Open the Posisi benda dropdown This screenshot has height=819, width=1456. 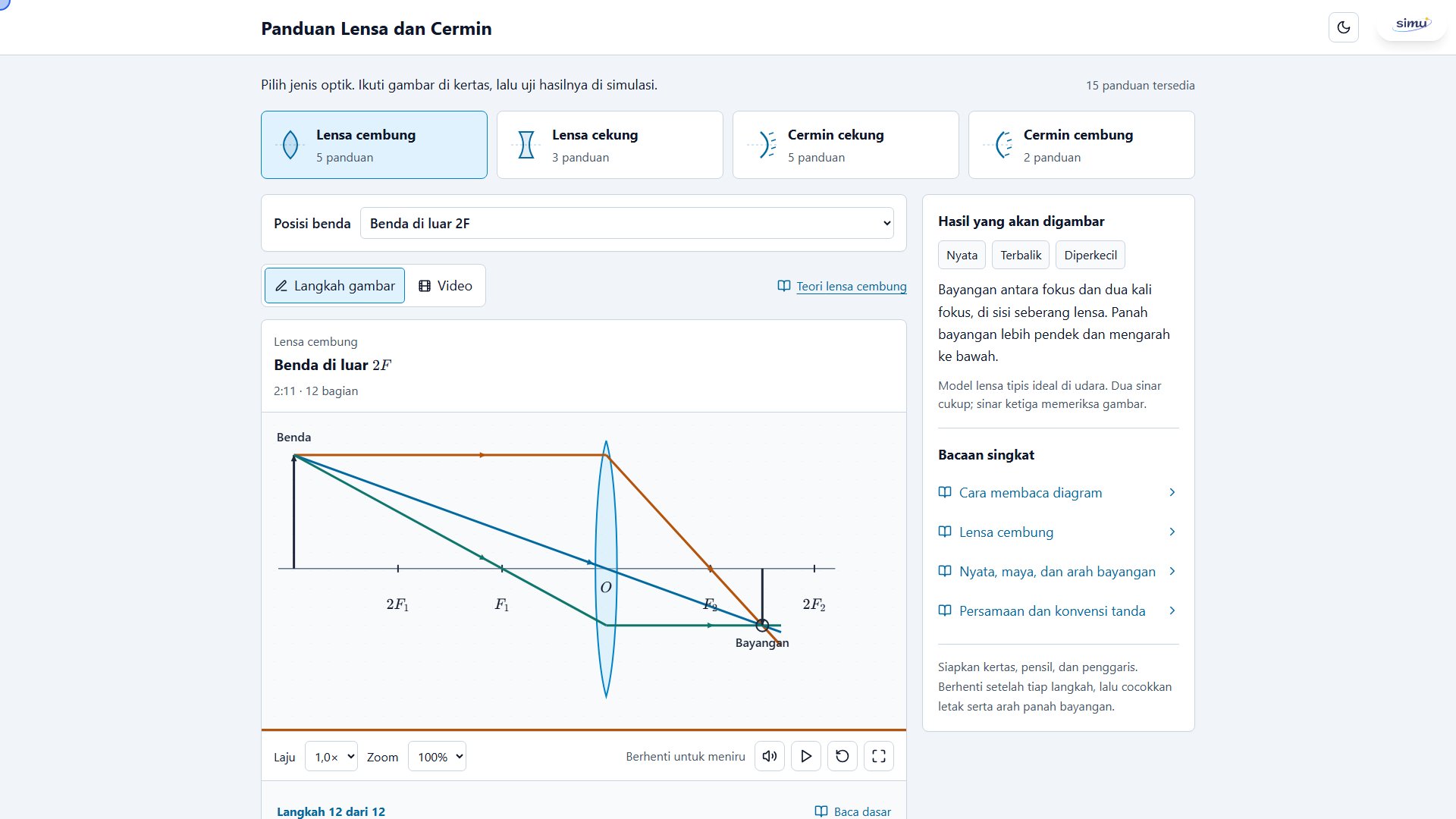click(x=627, y=223)
